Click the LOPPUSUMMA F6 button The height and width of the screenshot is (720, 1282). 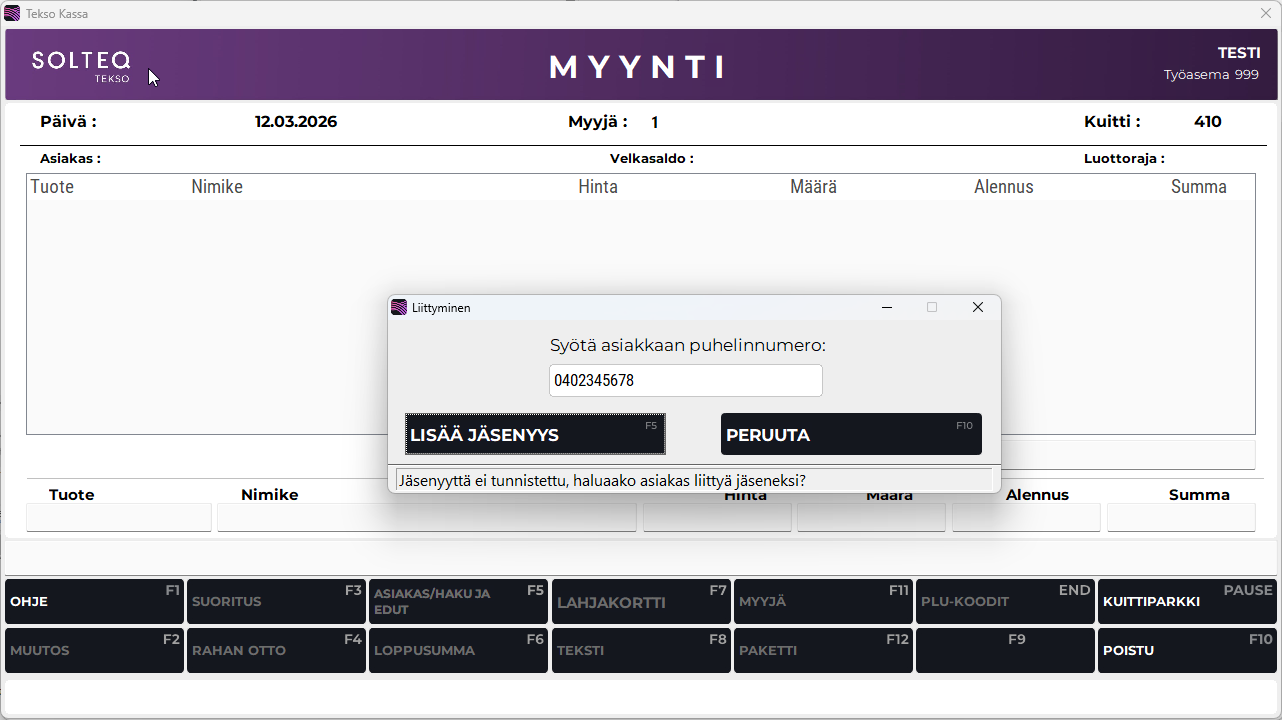point(458,650)
